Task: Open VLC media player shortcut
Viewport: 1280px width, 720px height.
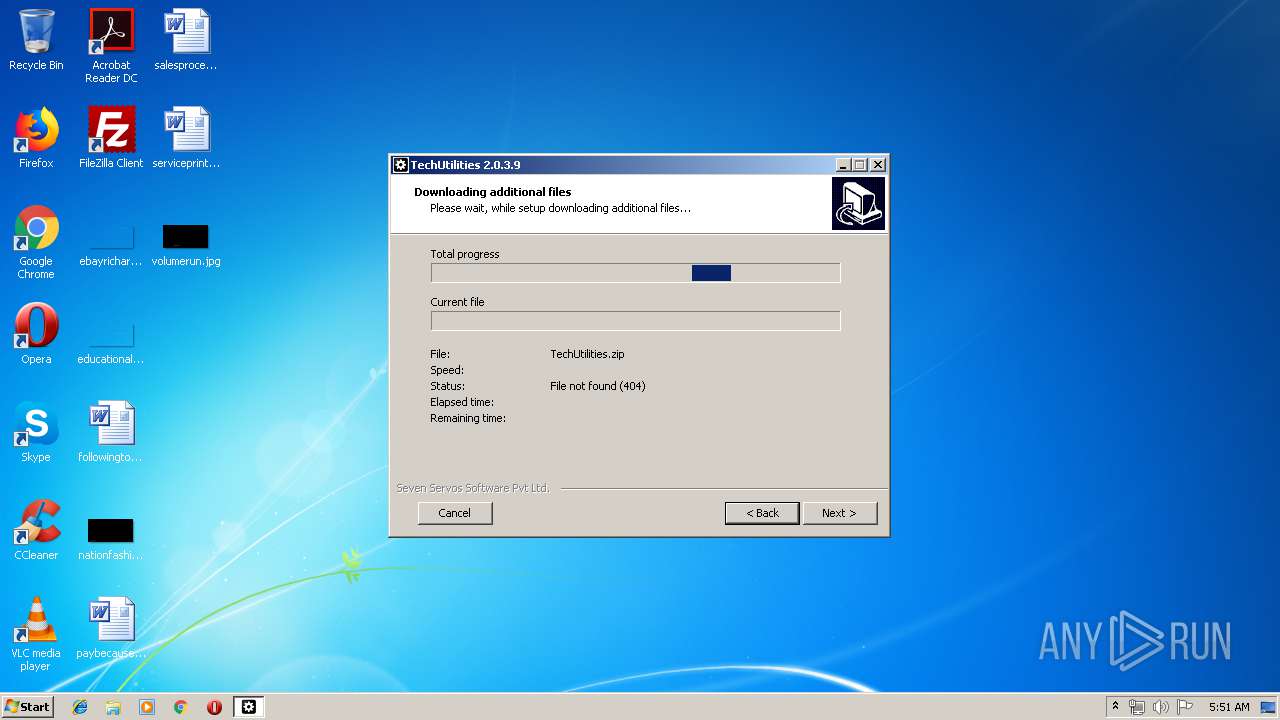Action: [x=36, y=634]
